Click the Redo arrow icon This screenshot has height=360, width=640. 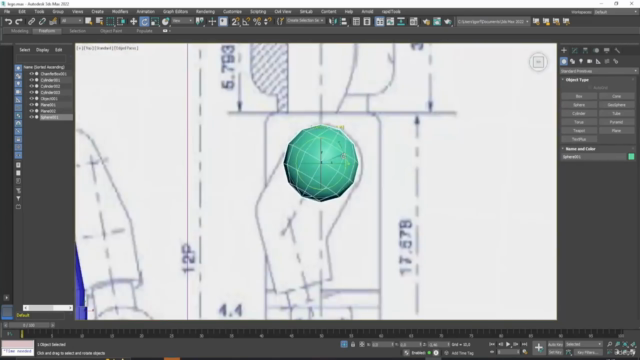pos(19,22)
